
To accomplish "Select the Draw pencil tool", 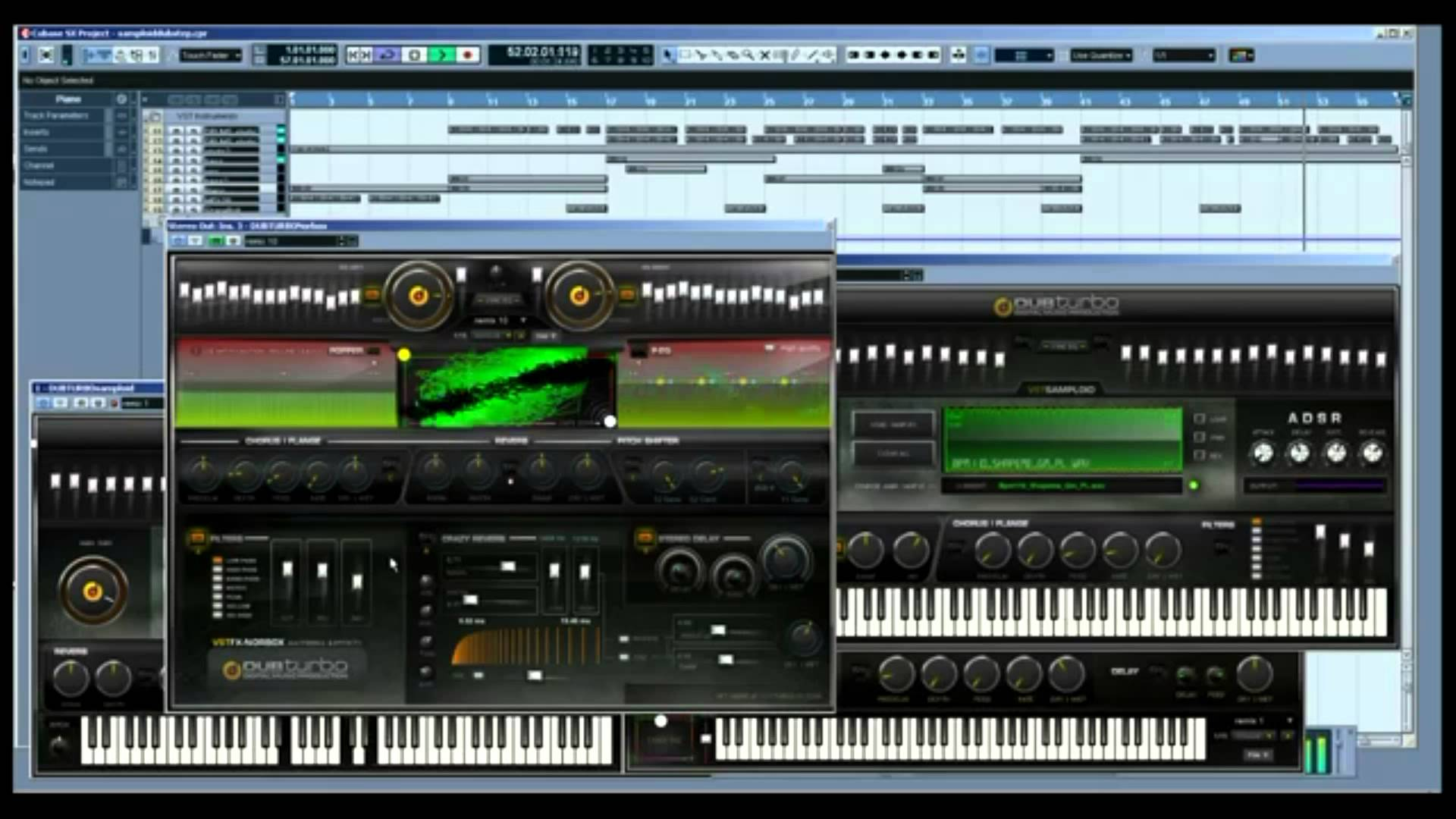I will [795, 55].
